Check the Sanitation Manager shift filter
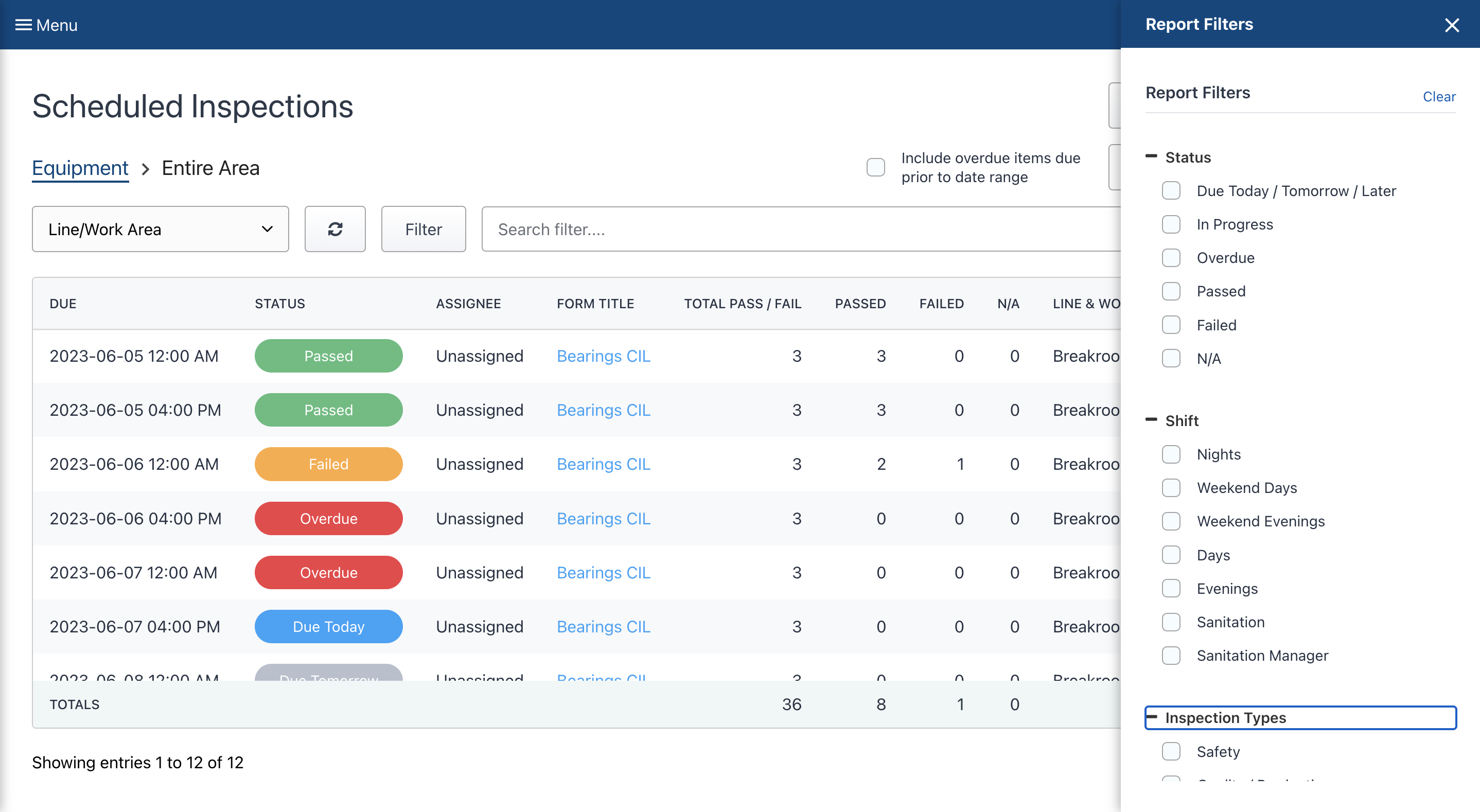The width and height of the screenshot is (1480, 812). coord(1171,655)
